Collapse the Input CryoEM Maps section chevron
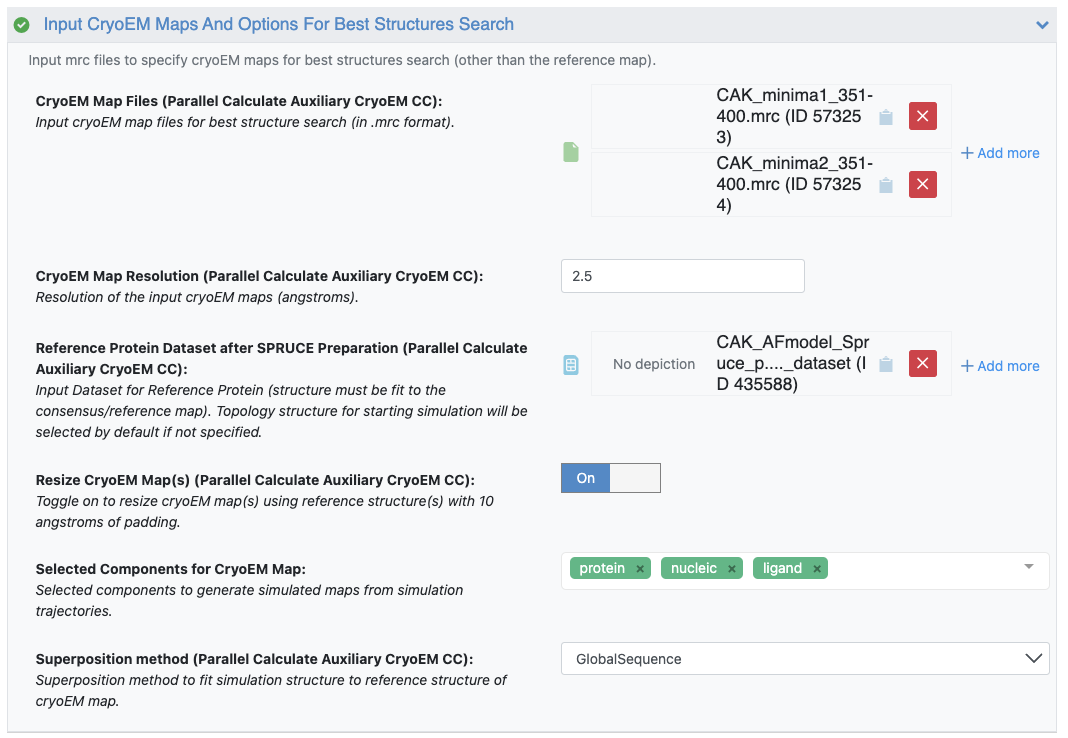Image resolution: width=1068 pixels, height=738 pixels. click(1042, 25)
